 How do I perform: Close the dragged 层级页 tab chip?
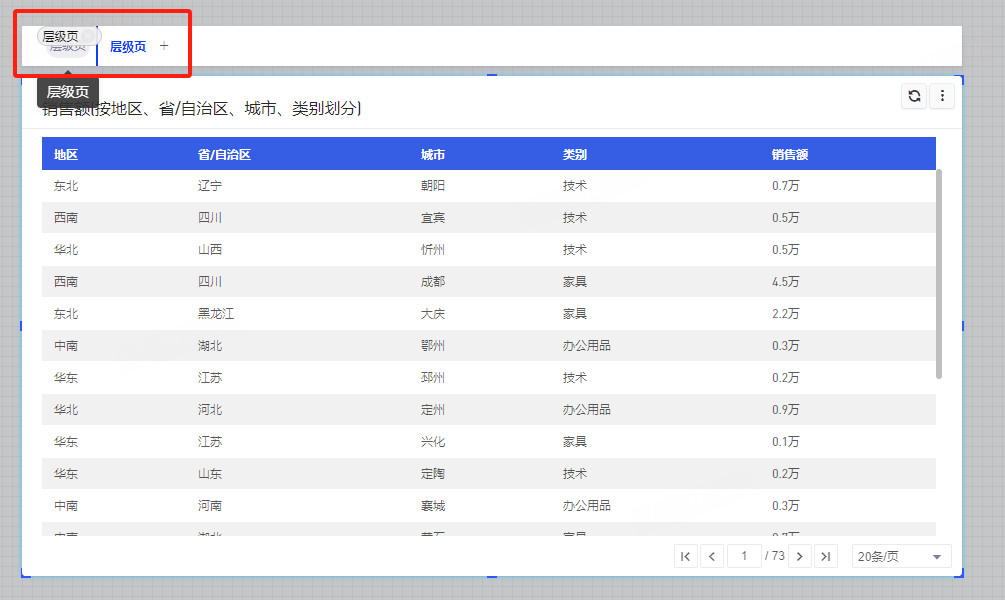pyautogui.click(x=89, y=36)
